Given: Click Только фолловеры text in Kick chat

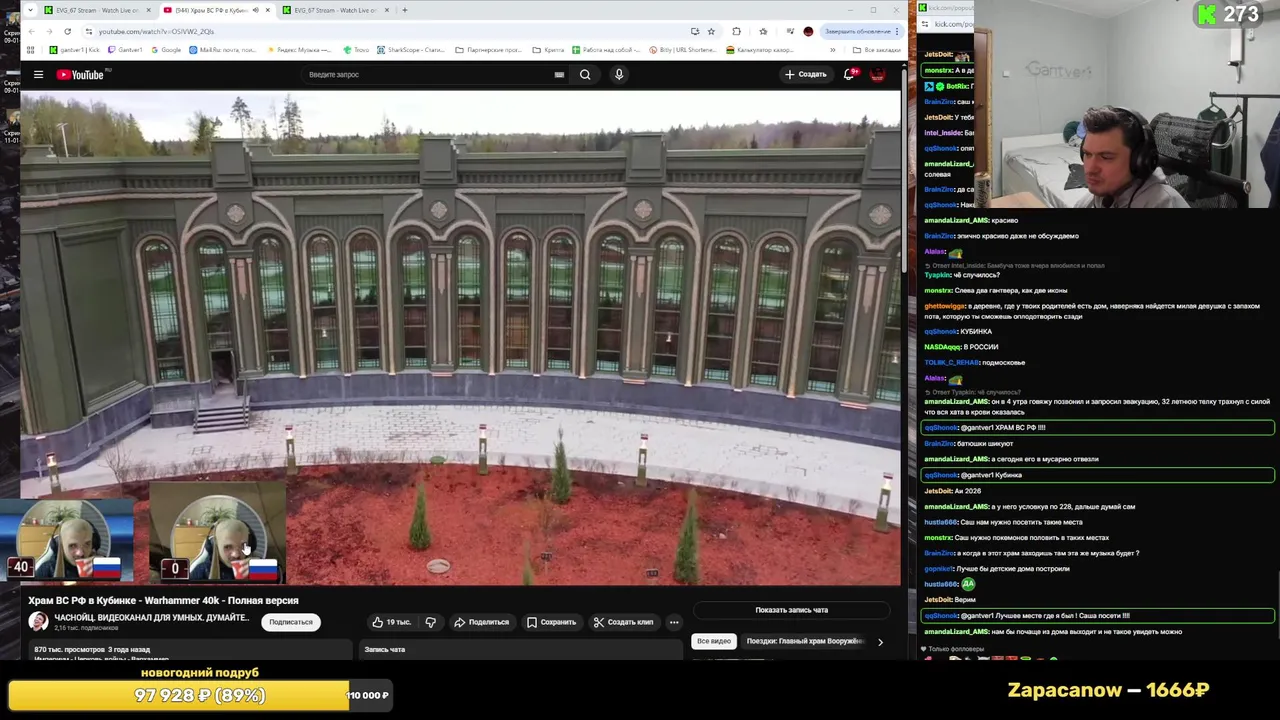Looking at the screenshot, I should 957,649.
